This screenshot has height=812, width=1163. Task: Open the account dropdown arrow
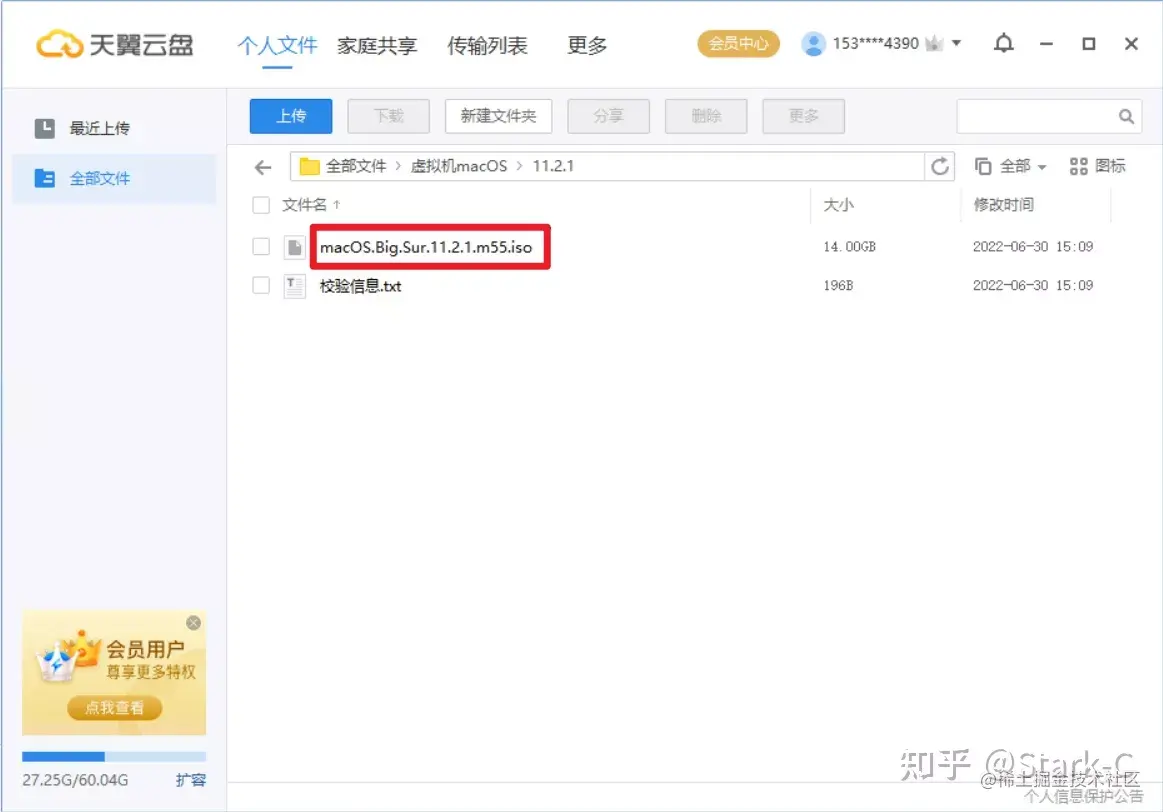[x=957, y=43]
